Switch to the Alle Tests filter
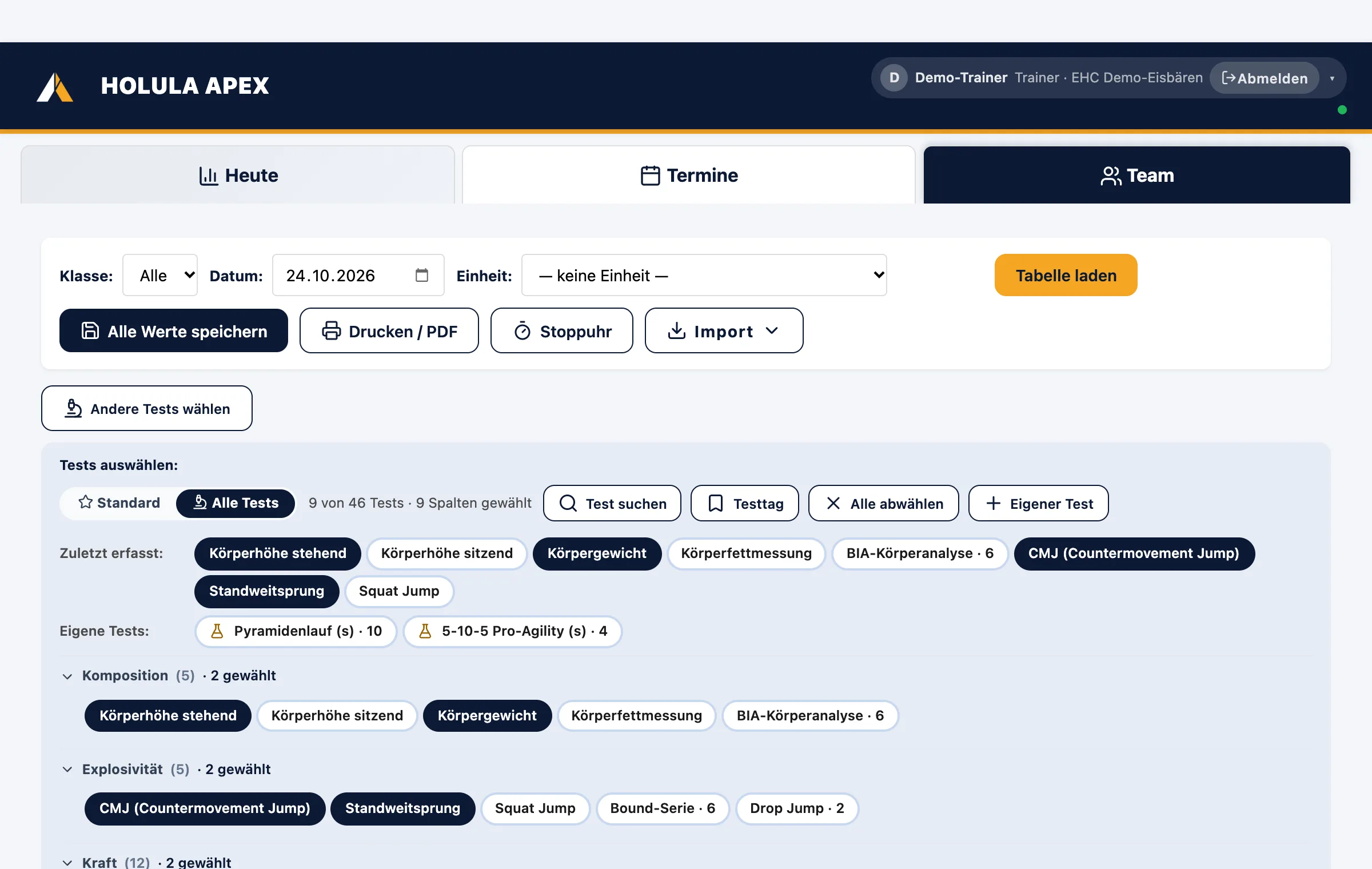 tap(236, 503)
